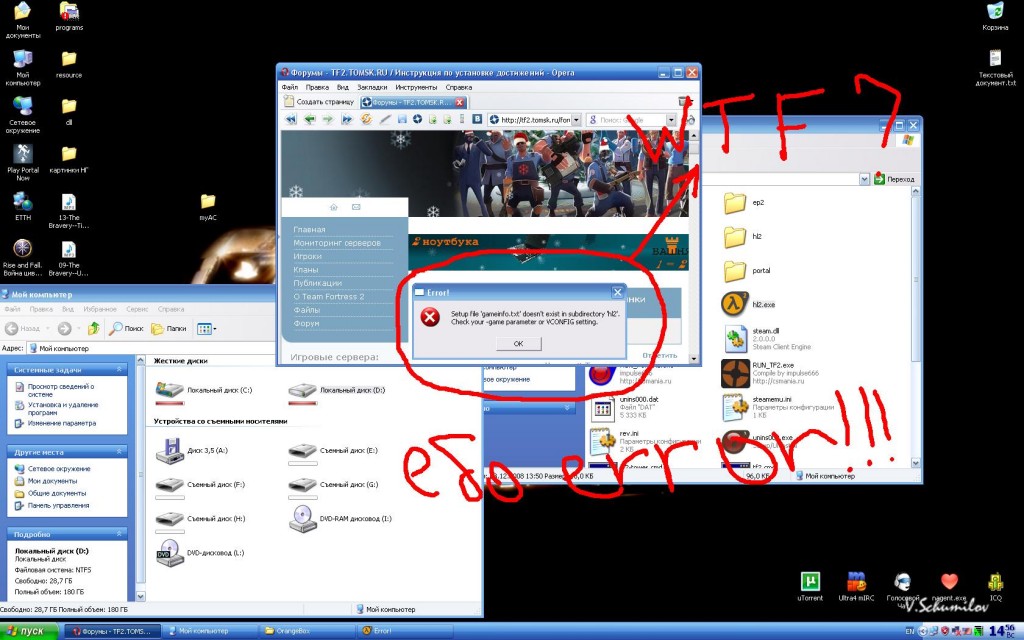Click the blue floppy Save icon in Opera
This screenshot has width=1024, height=640.
(x=402, y=120)
